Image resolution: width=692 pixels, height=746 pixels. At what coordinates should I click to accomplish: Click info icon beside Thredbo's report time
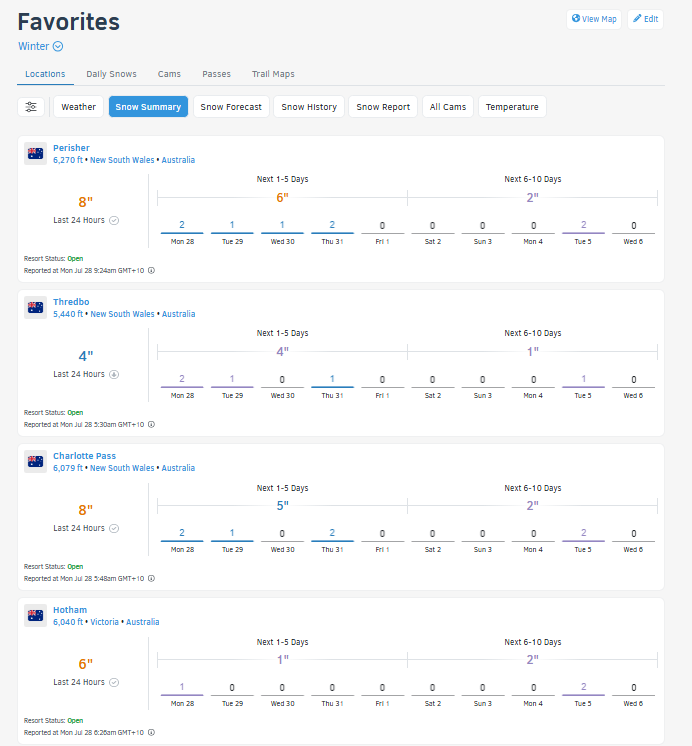151,424
